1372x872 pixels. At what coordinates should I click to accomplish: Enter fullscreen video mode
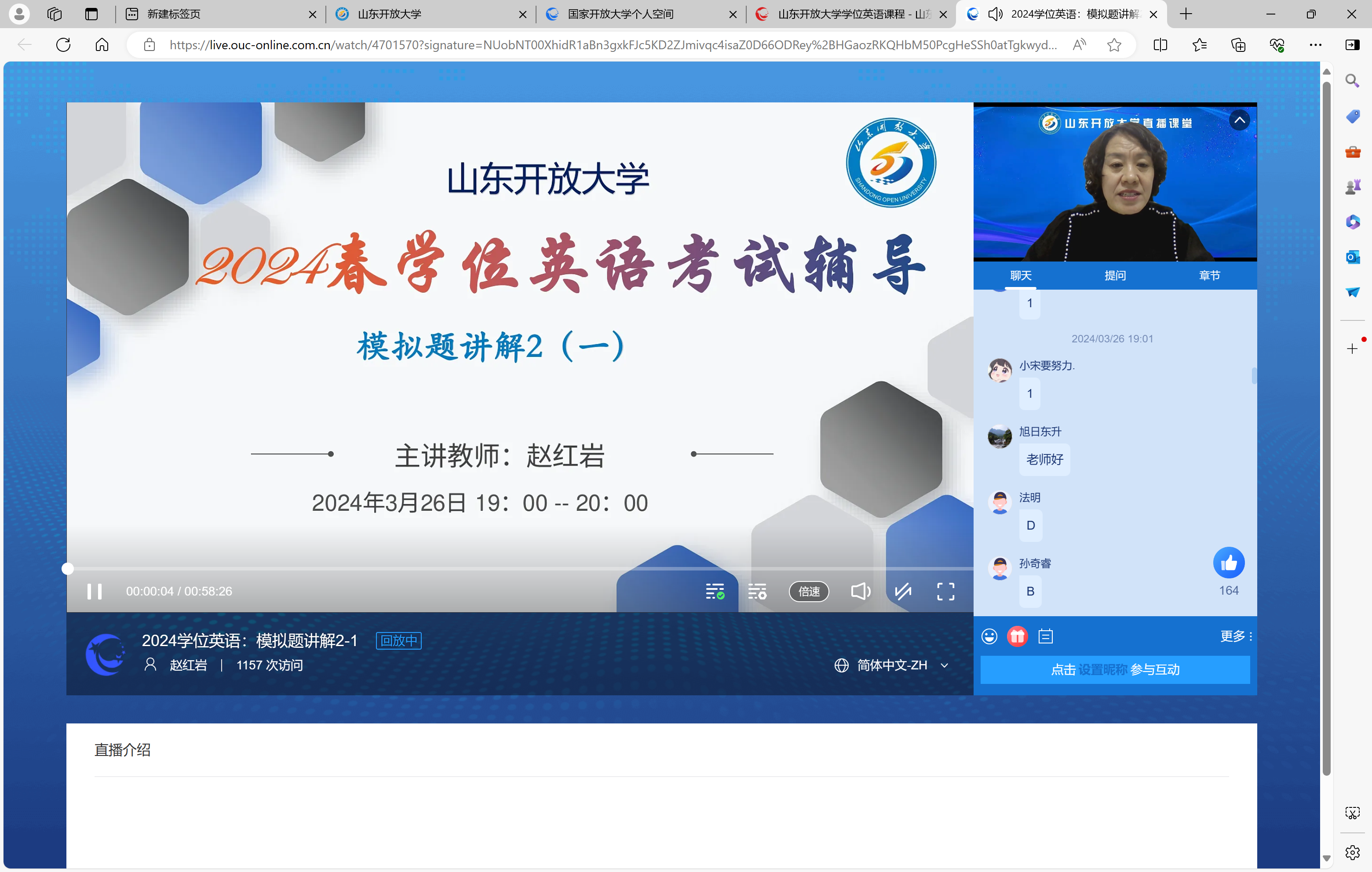[x=945, y=591]
